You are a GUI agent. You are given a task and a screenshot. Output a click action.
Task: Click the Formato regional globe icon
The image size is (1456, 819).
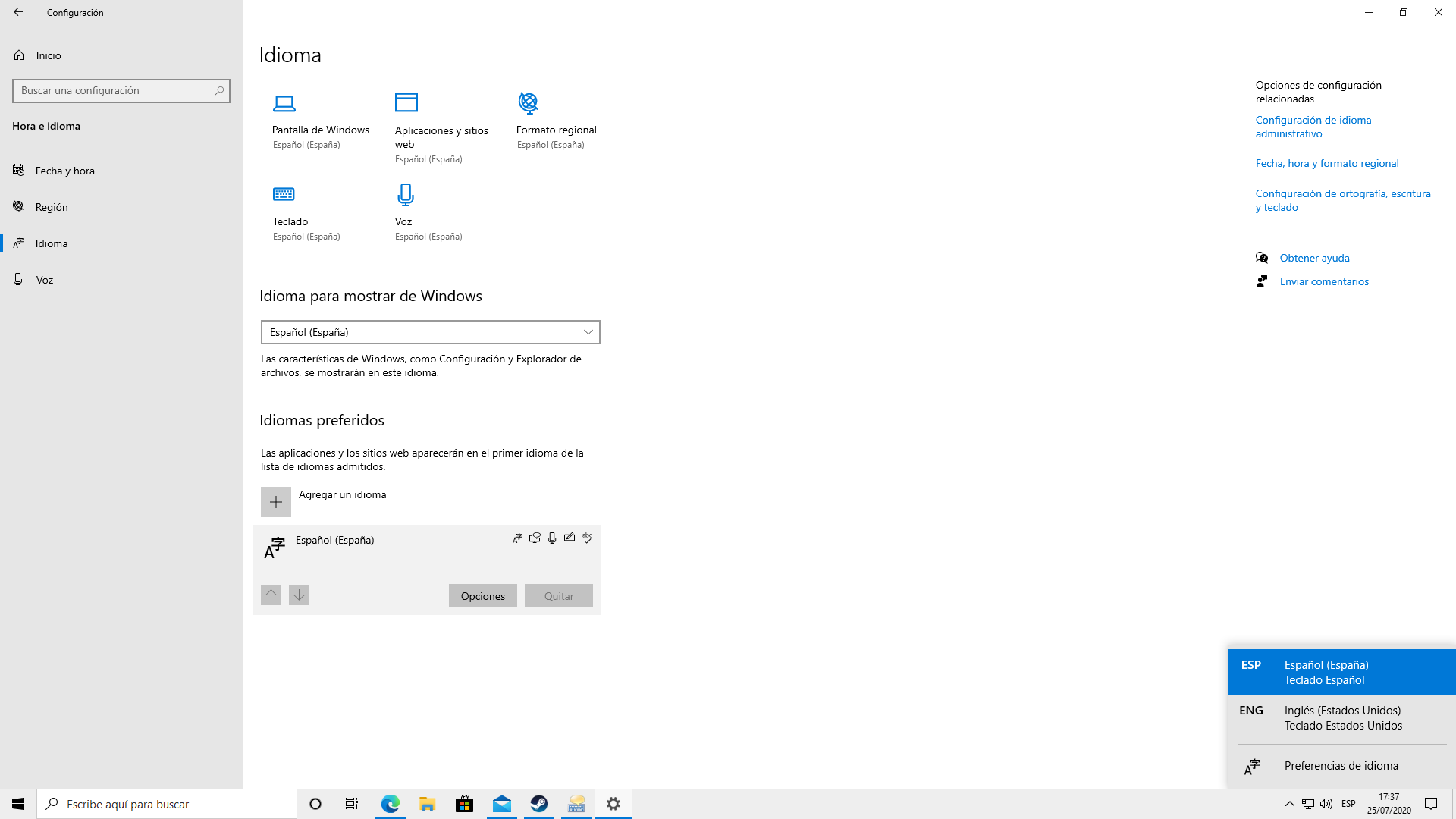529,102
